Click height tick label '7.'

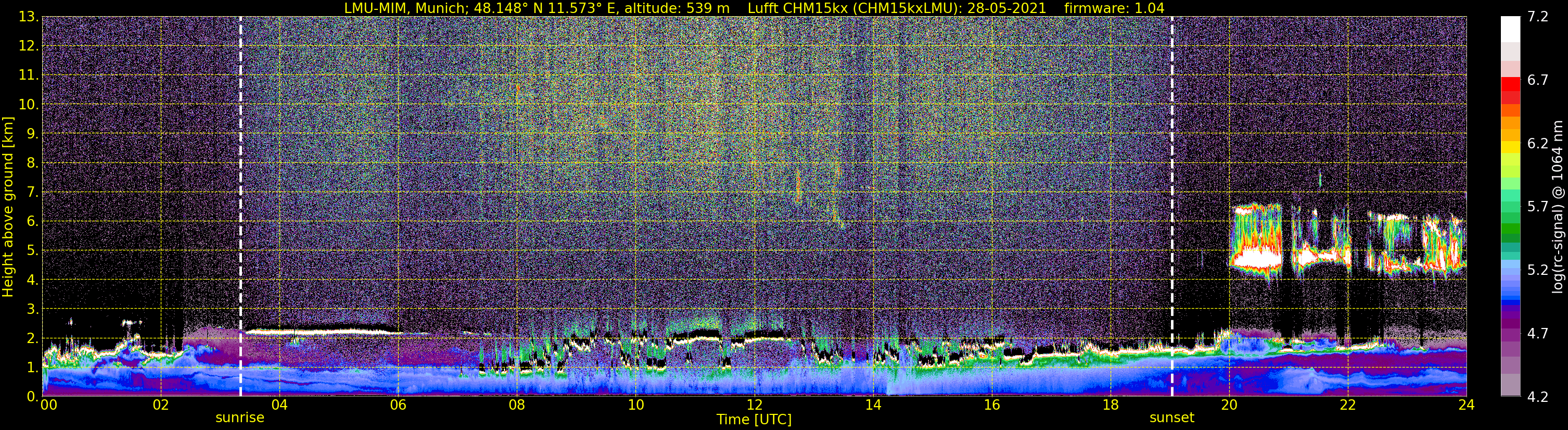pos(32,193)
